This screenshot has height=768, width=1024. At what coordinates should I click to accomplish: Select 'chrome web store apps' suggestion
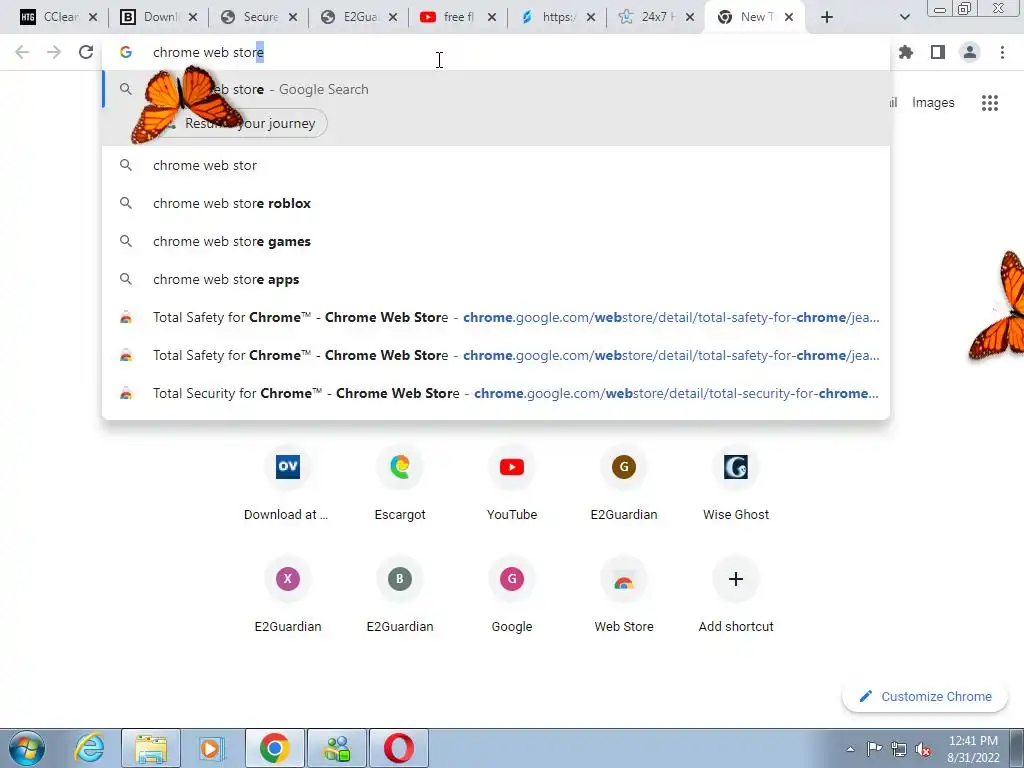click(496, 279)
